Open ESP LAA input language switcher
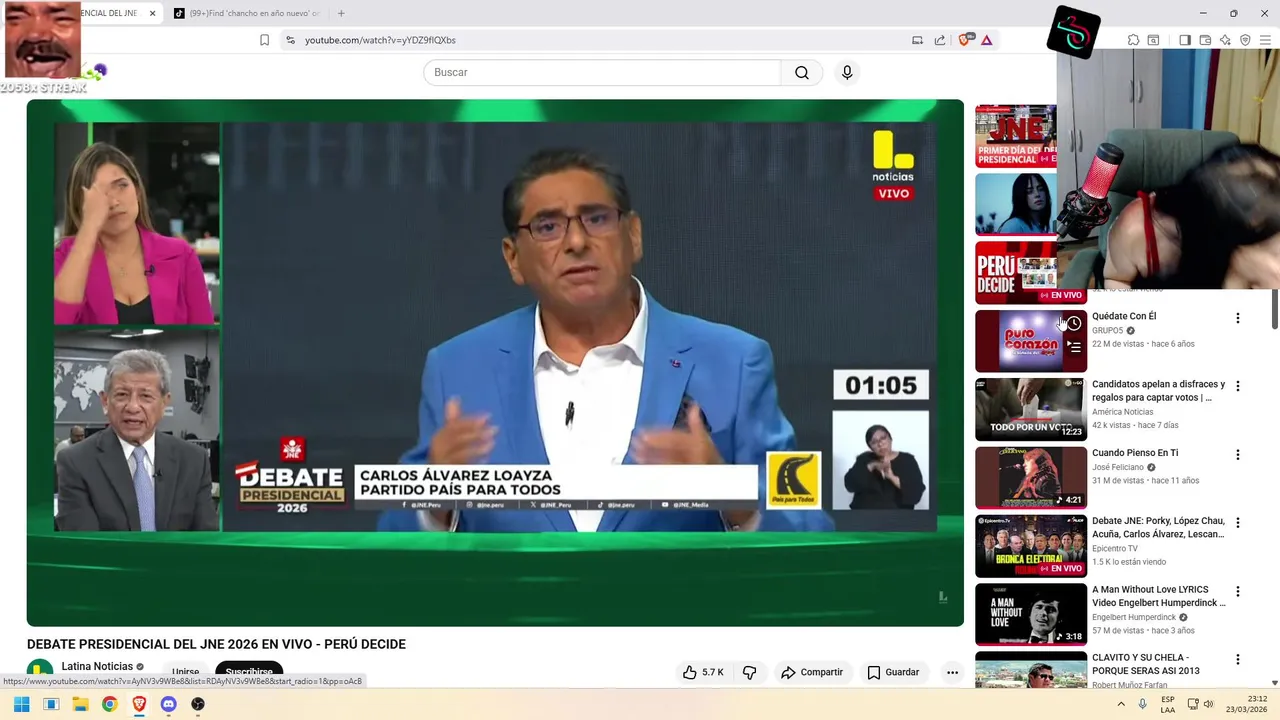Screen dimensions: 1280x720 tap(1168, 704)
